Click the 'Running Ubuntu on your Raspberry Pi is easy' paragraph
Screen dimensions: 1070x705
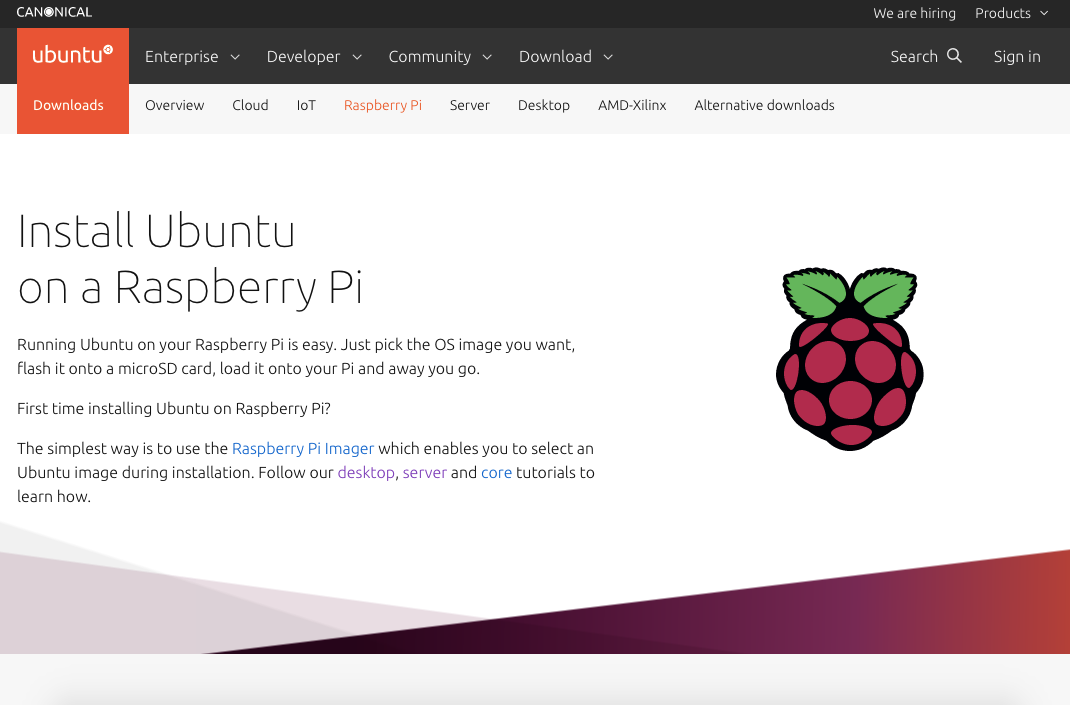(x=296, y=356)
